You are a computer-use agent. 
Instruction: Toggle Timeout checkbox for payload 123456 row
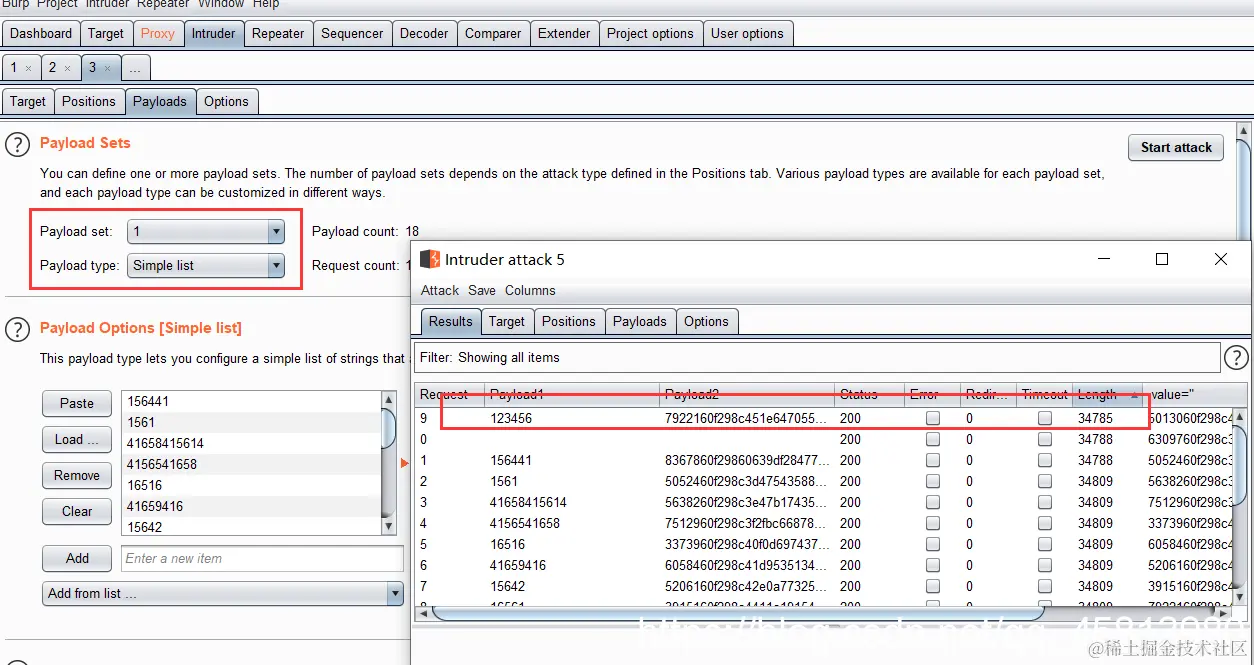pos(1045,419)
